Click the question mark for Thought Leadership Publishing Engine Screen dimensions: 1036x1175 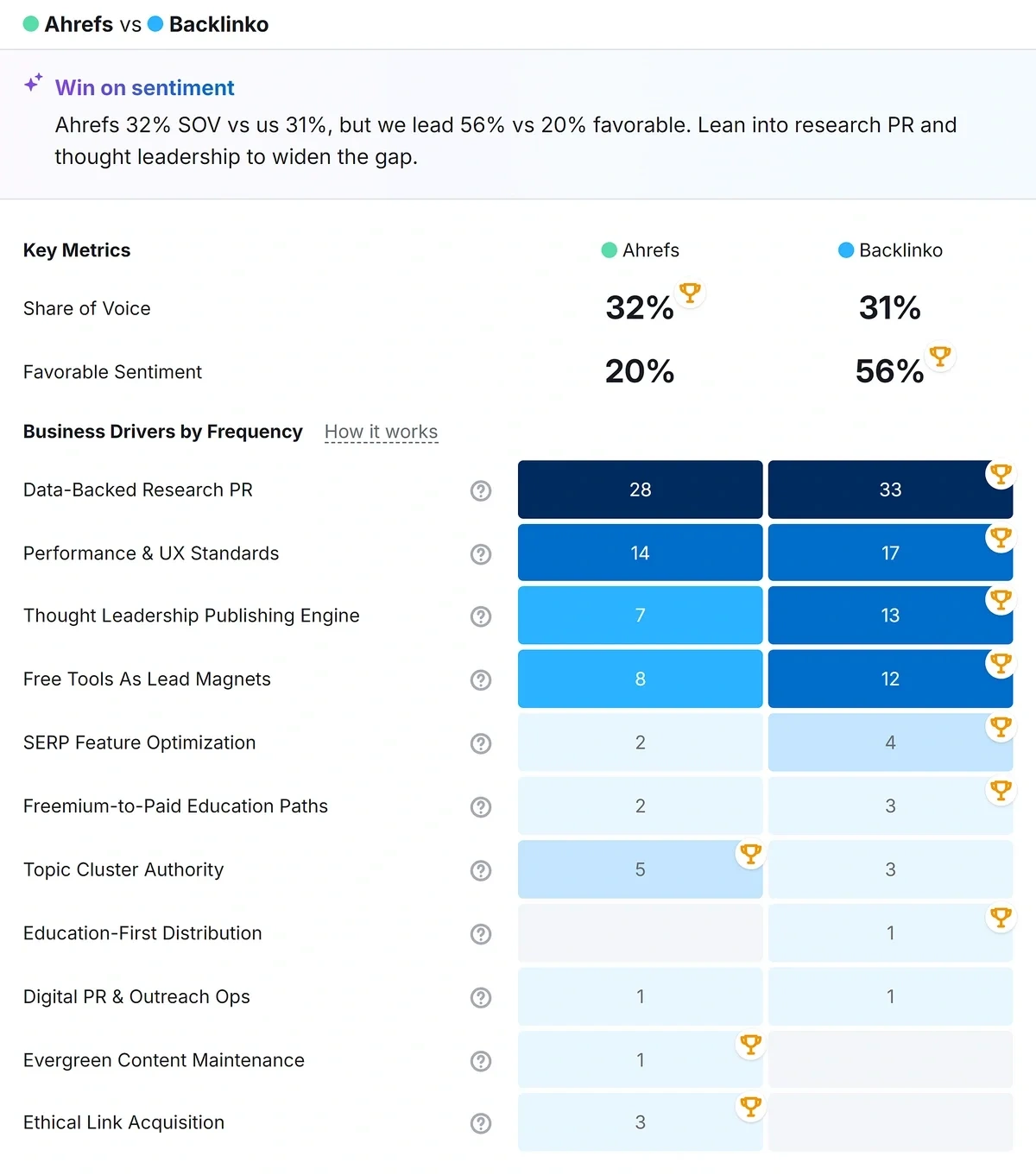tap(481, 616)
